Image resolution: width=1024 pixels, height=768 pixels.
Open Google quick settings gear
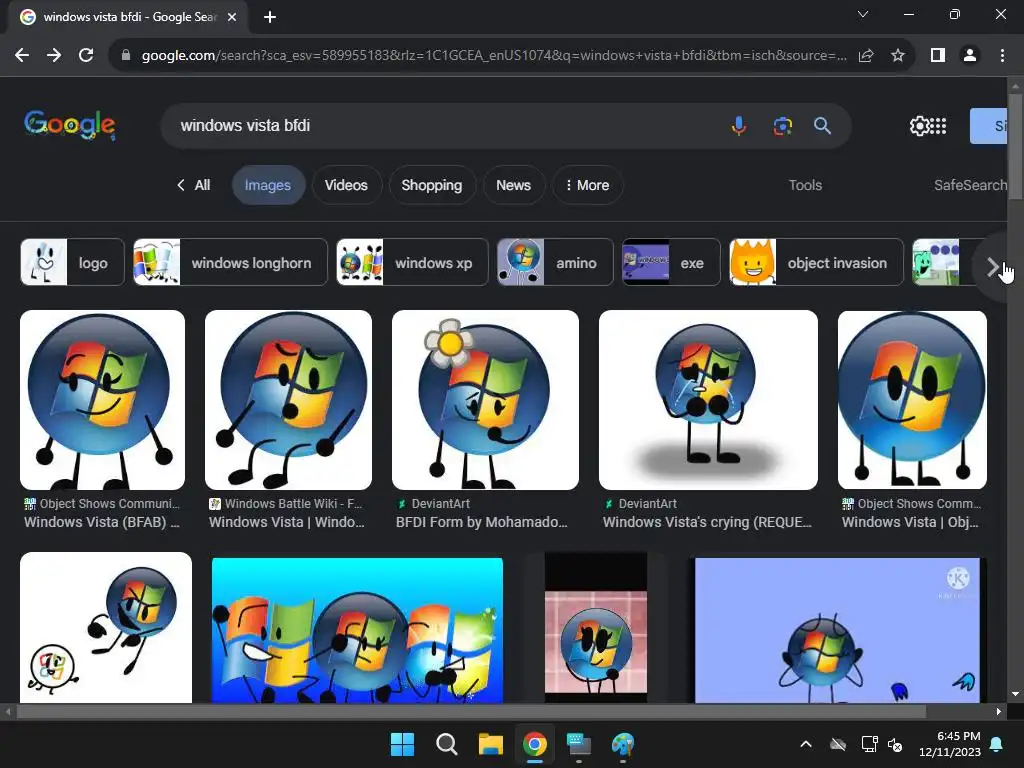pyautogui.click(x=919, y=125)
